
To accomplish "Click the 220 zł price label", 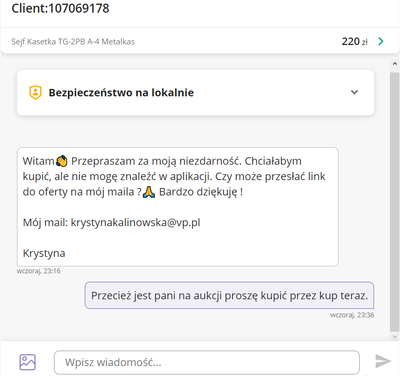I will (355, 41).
